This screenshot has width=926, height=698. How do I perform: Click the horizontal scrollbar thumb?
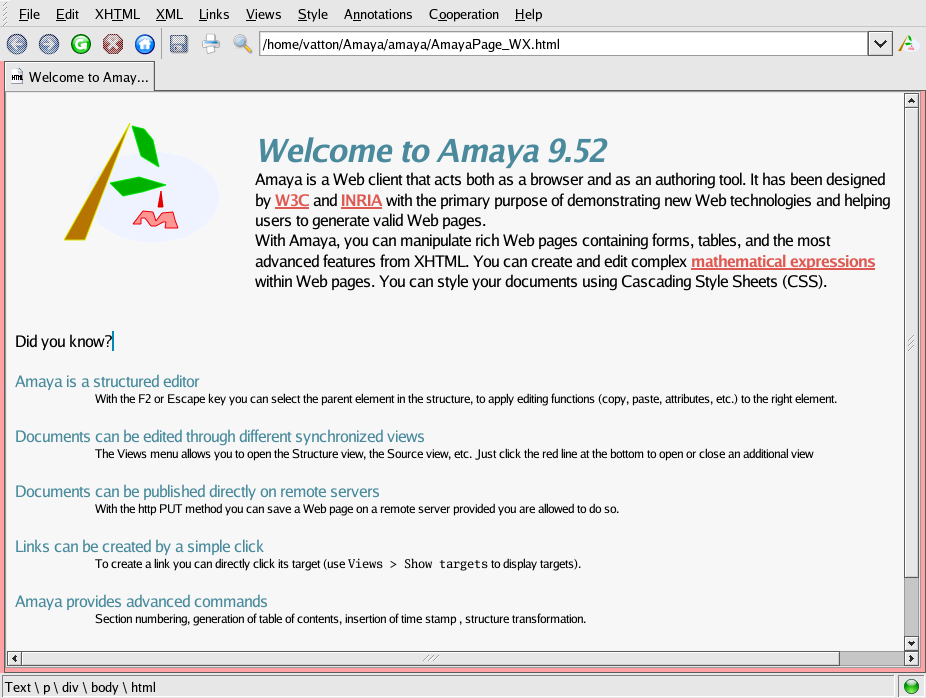tap(431, 658)
